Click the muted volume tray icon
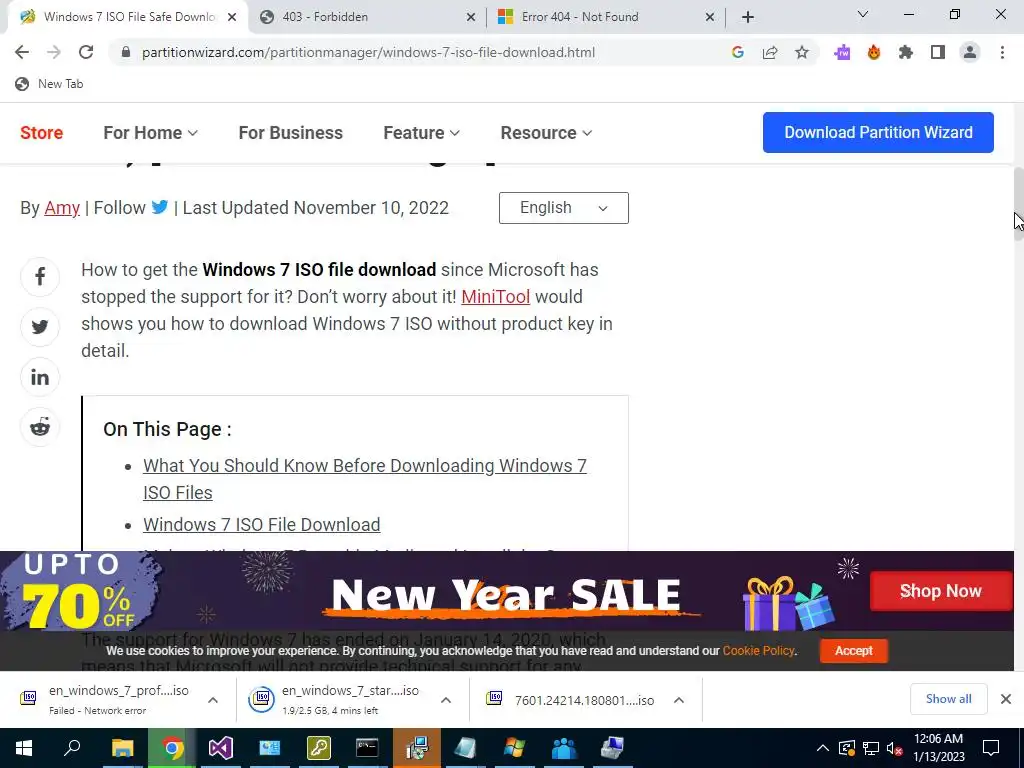 click(x=894, y=748)
